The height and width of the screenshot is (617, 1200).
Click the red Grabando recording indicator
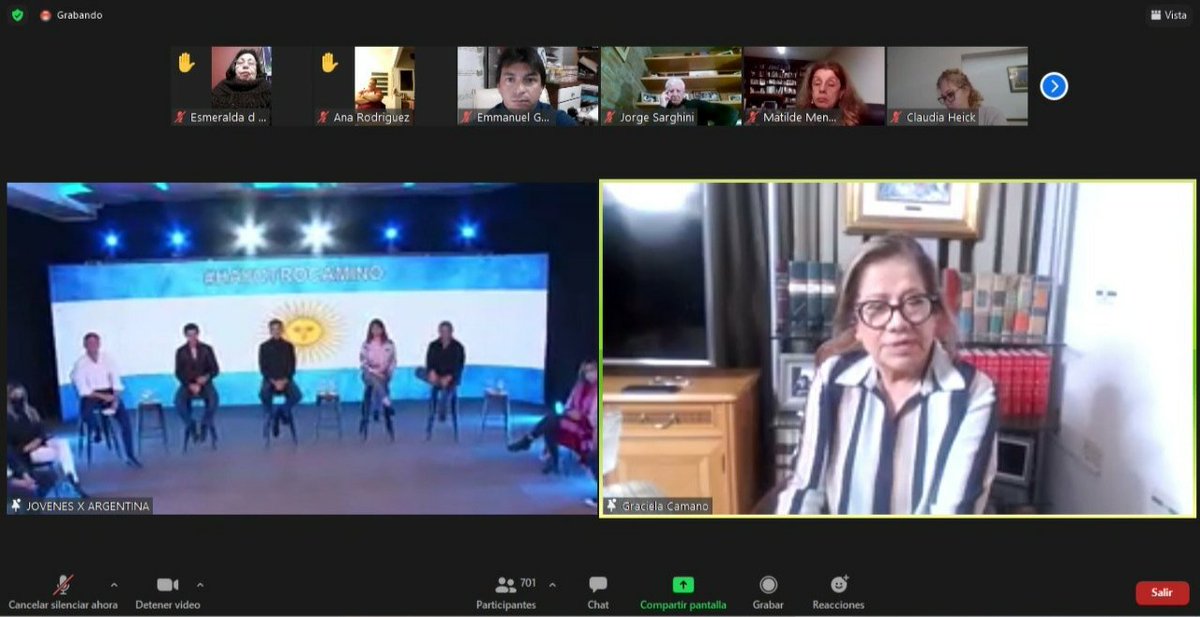tap(71, 15)
